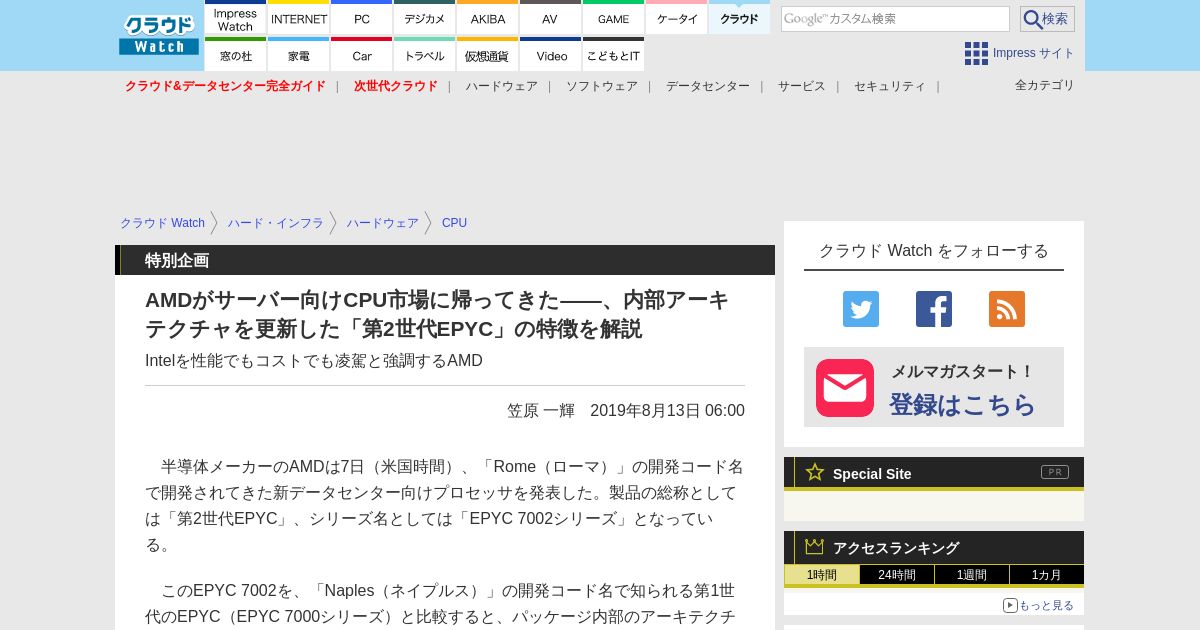Open the INTERNET site tab
The height and width of the screenshot is (630, 1200).
click(x=299, y=18)
